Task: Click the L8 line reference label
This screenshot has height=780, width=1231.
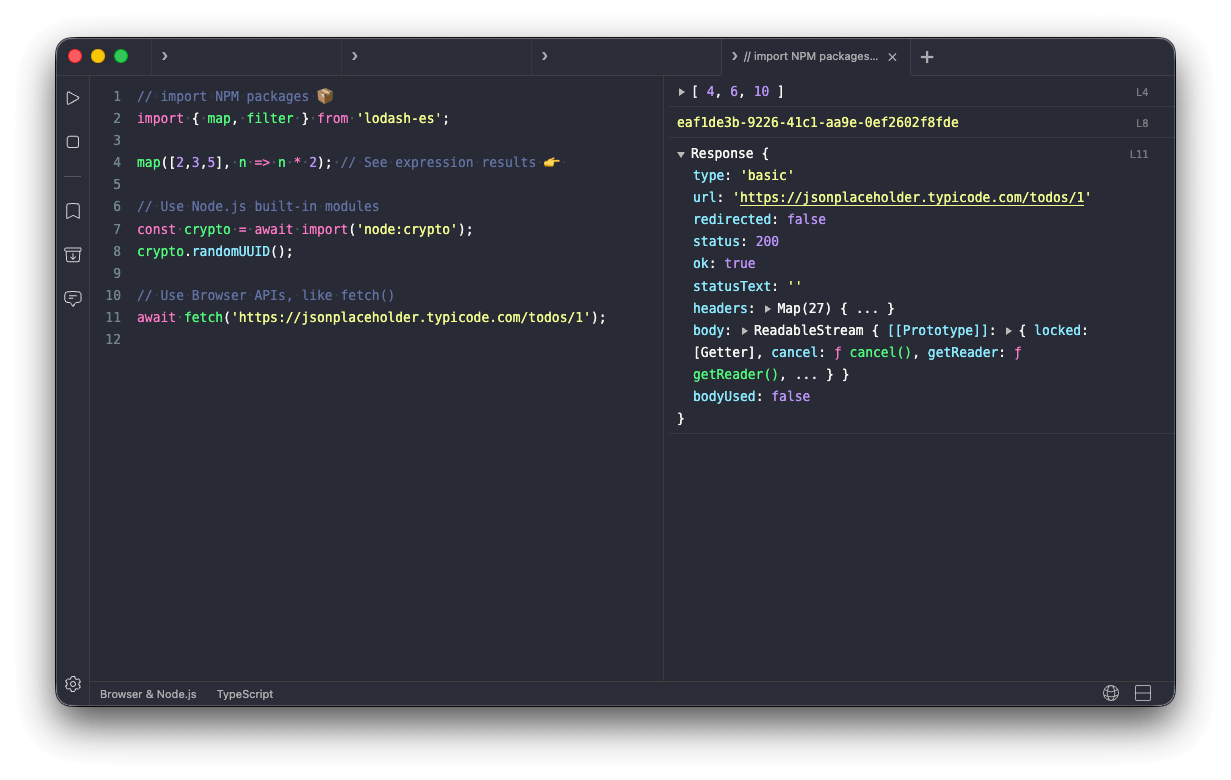Action: pos(1142,123)
